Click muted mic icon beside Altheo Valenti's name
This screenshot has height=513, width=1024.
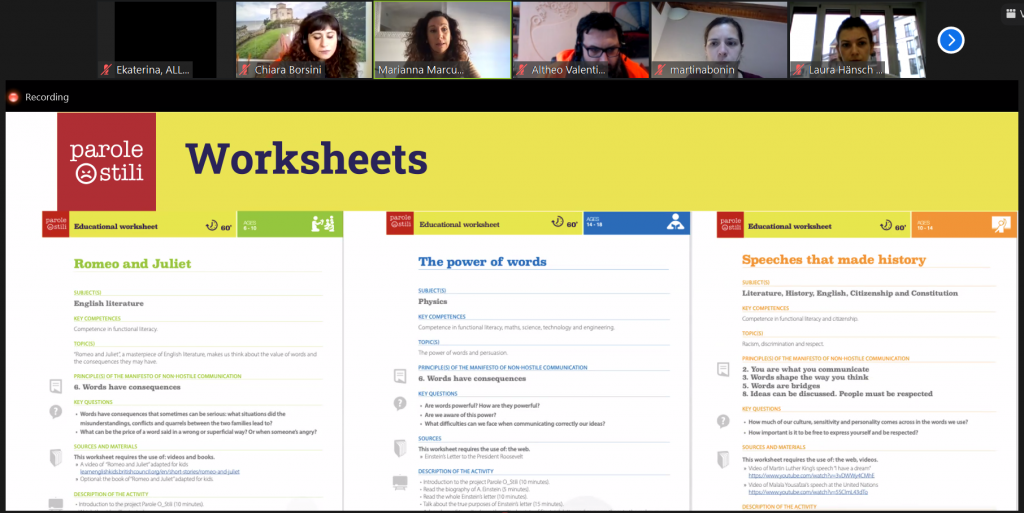point(521,70)
